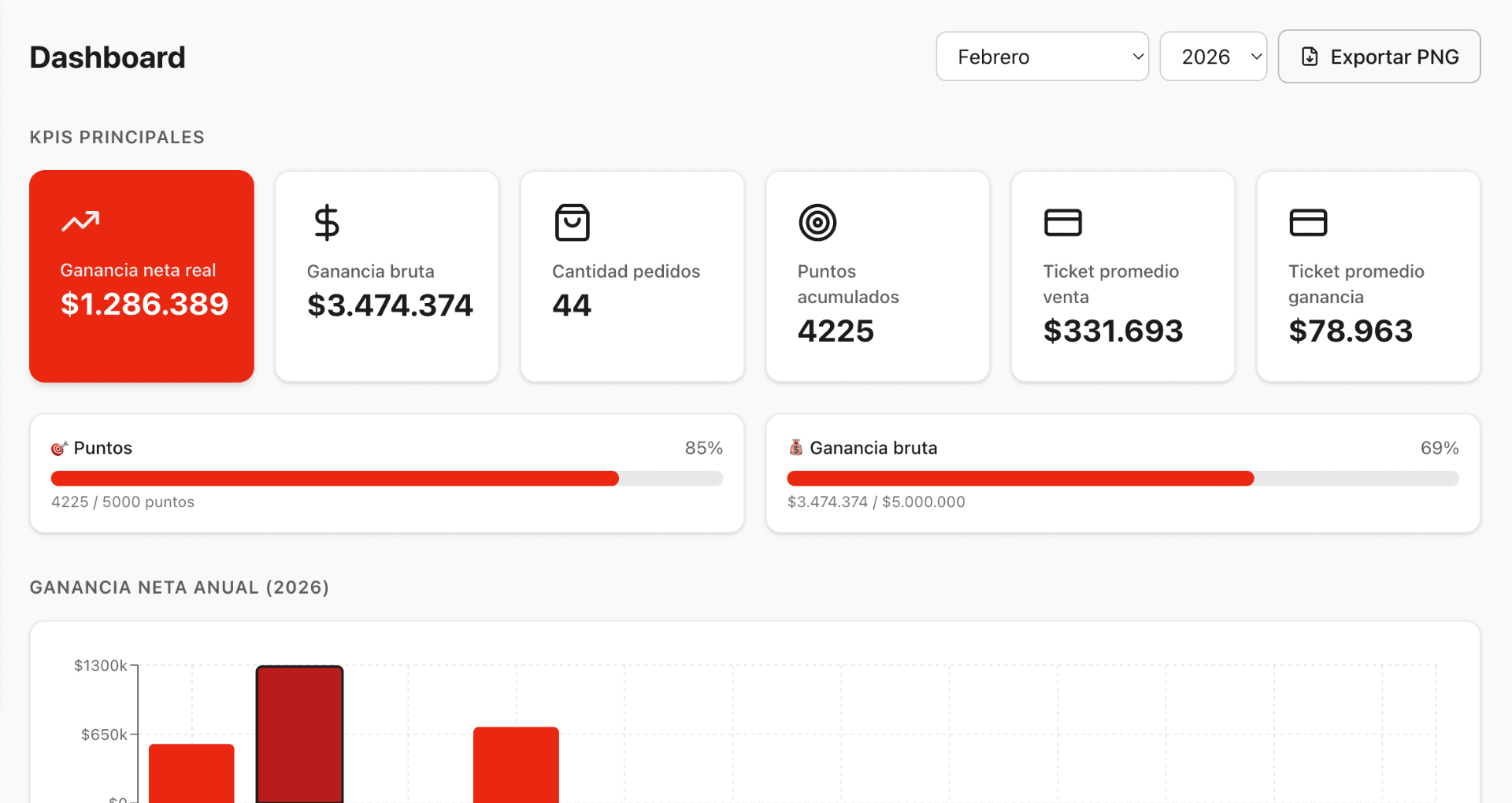
Task: Click the $1.286.389 net profit value
Action: [x=144, y=304]
